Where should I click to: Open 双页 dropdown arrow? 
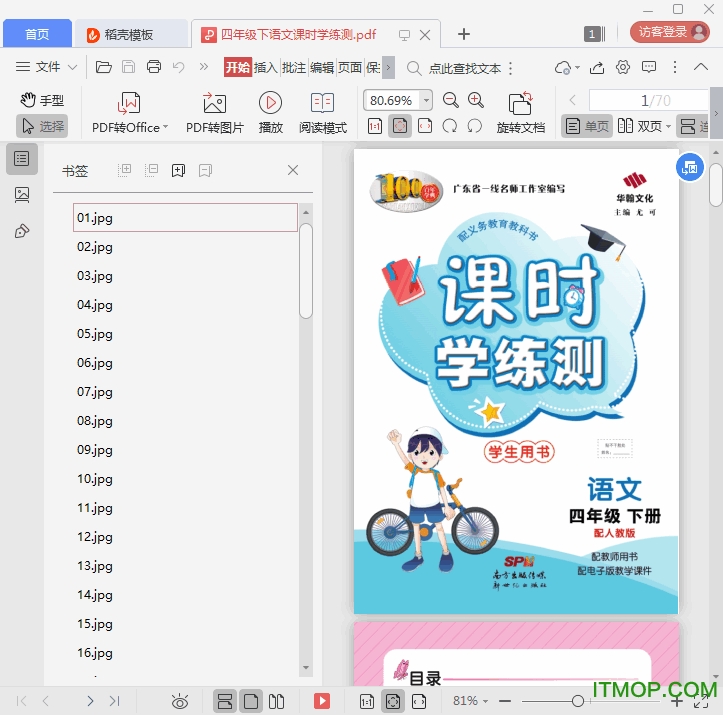pos(668,126)
